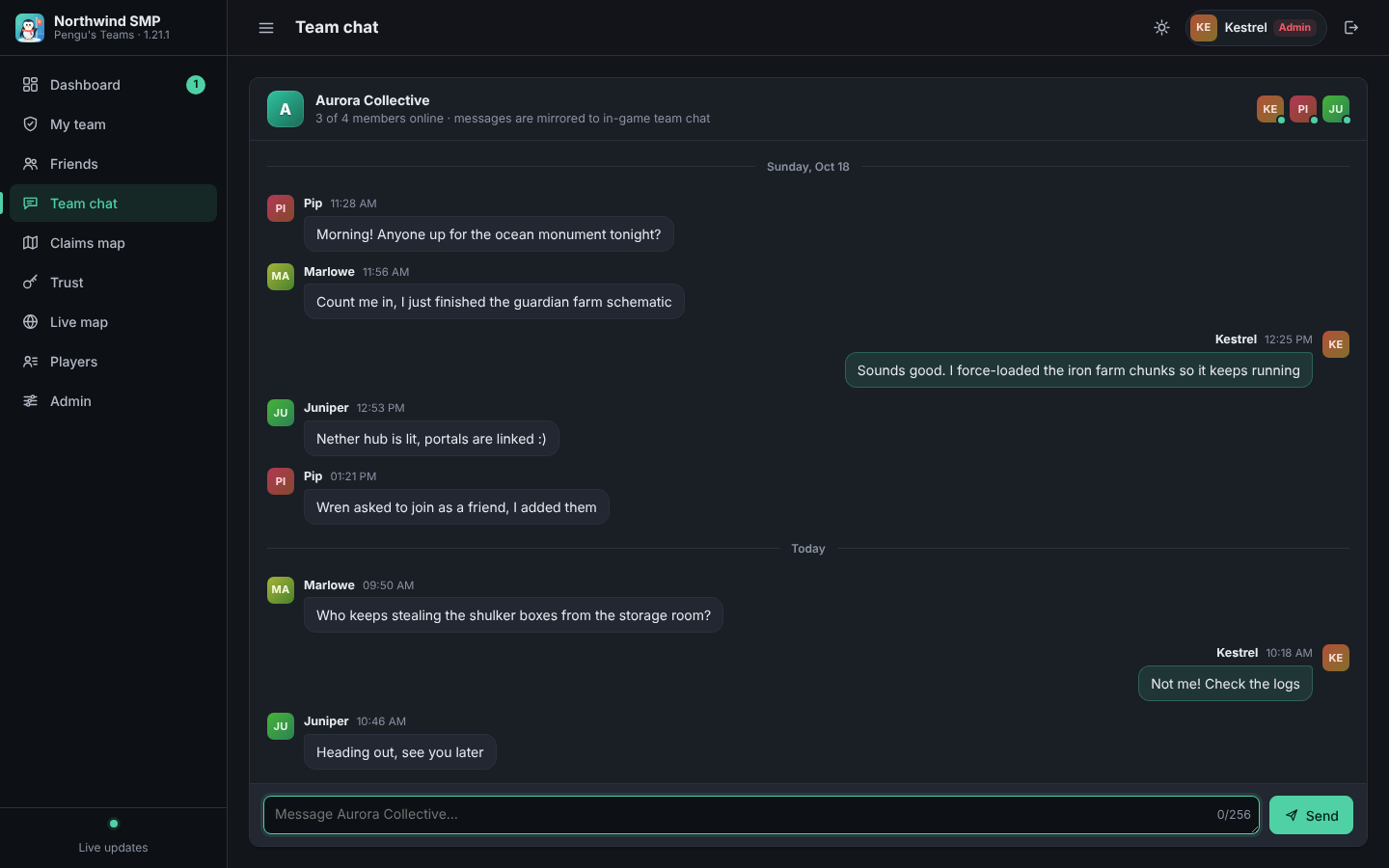Image resolution: width=1389 pixels, height=868 pixels.
Task: Open the Live map view
Action: [113, 322]
